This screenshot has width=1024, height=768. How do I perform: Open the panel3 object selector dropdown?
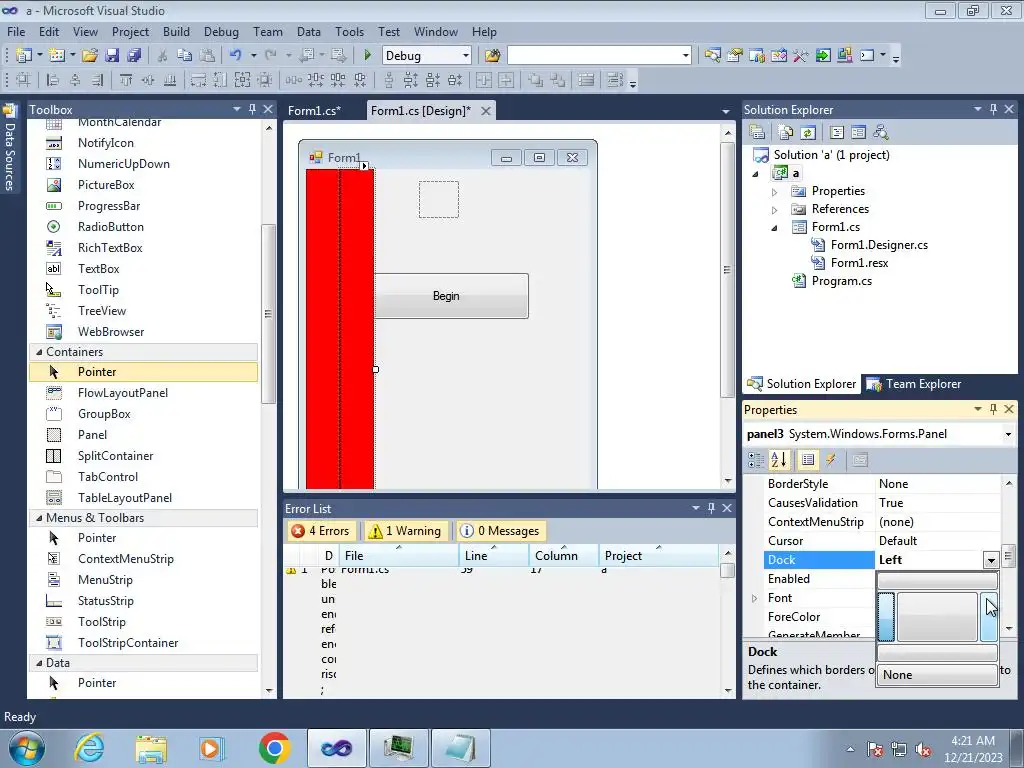click(x=1008, y=434)
